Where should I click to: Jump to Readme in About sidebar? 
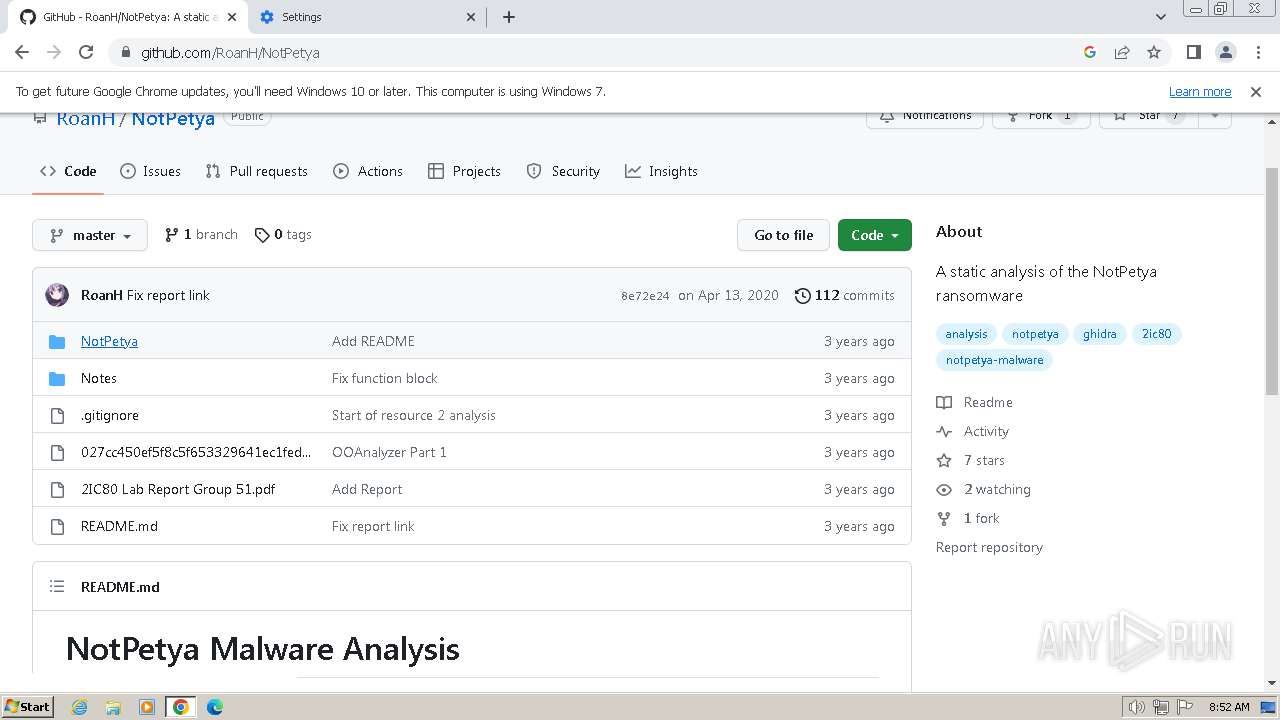(975, 402)
